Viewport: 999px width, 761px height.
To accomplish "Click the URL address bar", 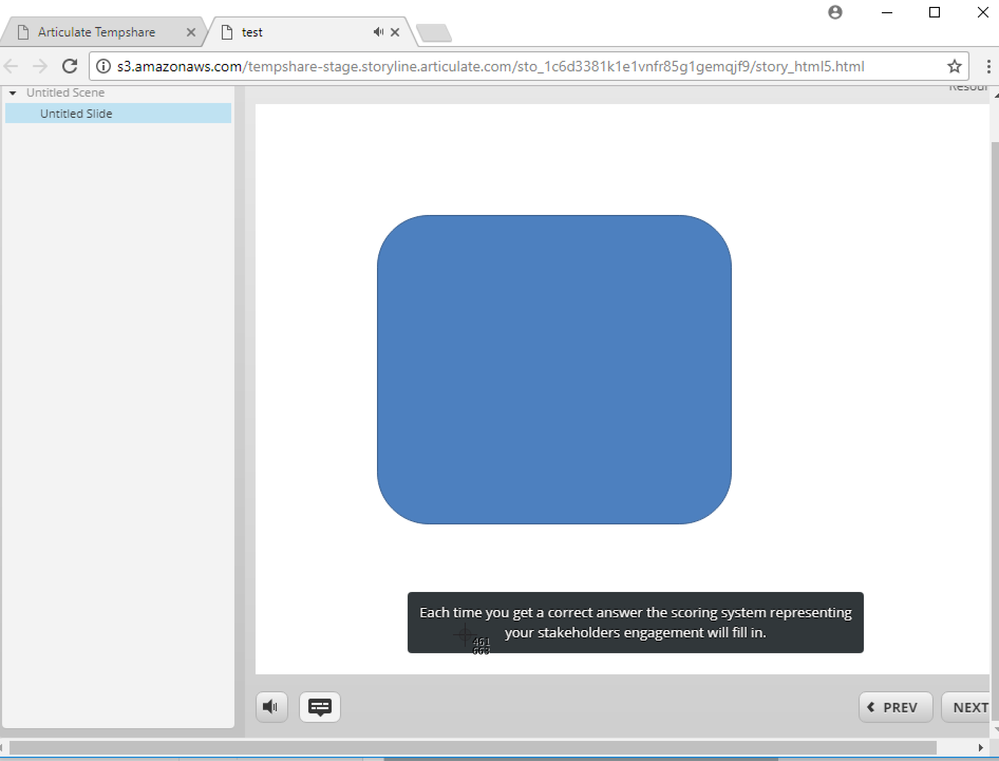I will tap(529, 66).
